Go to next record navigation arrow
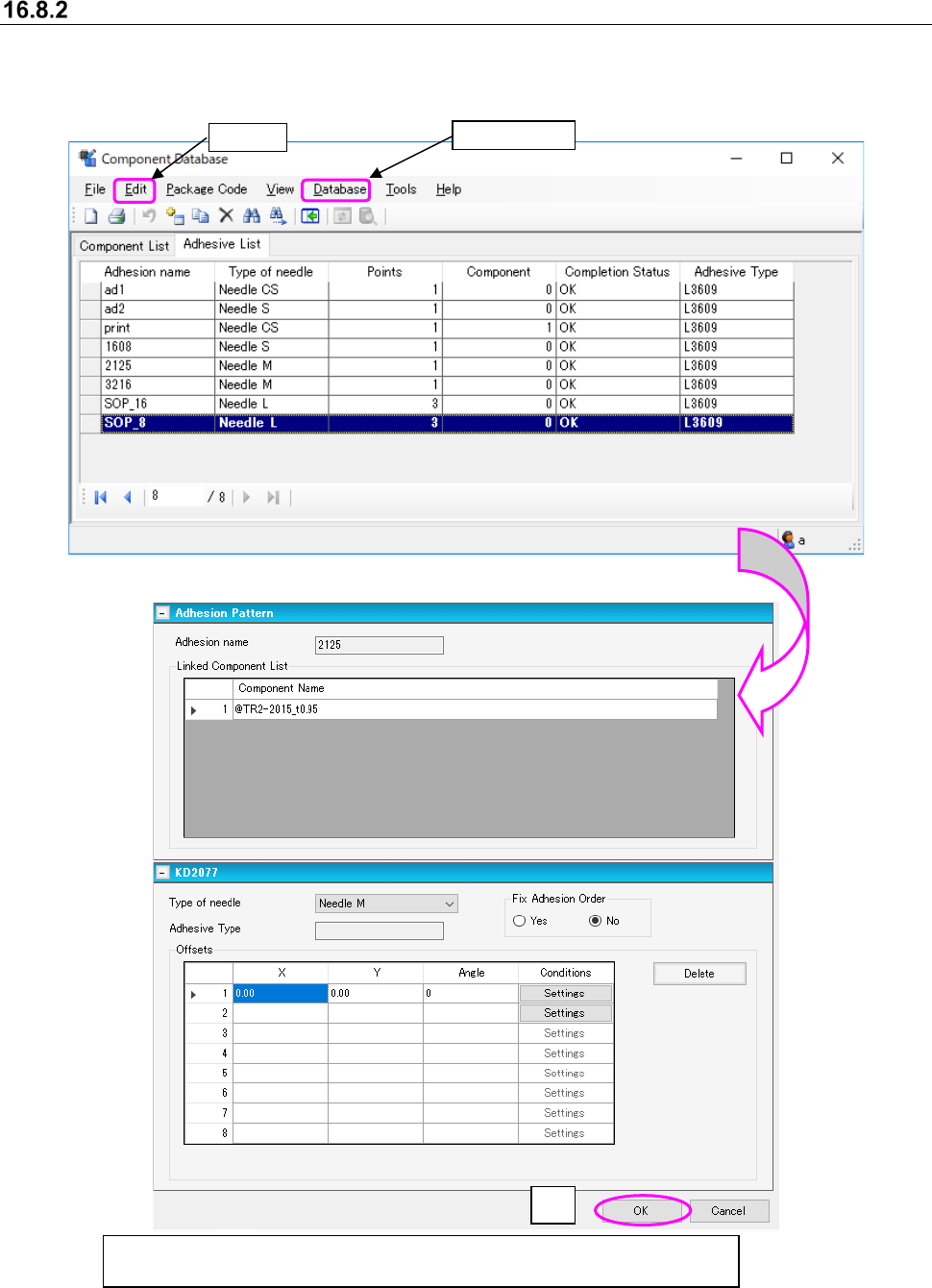 [x=247, y=497]
